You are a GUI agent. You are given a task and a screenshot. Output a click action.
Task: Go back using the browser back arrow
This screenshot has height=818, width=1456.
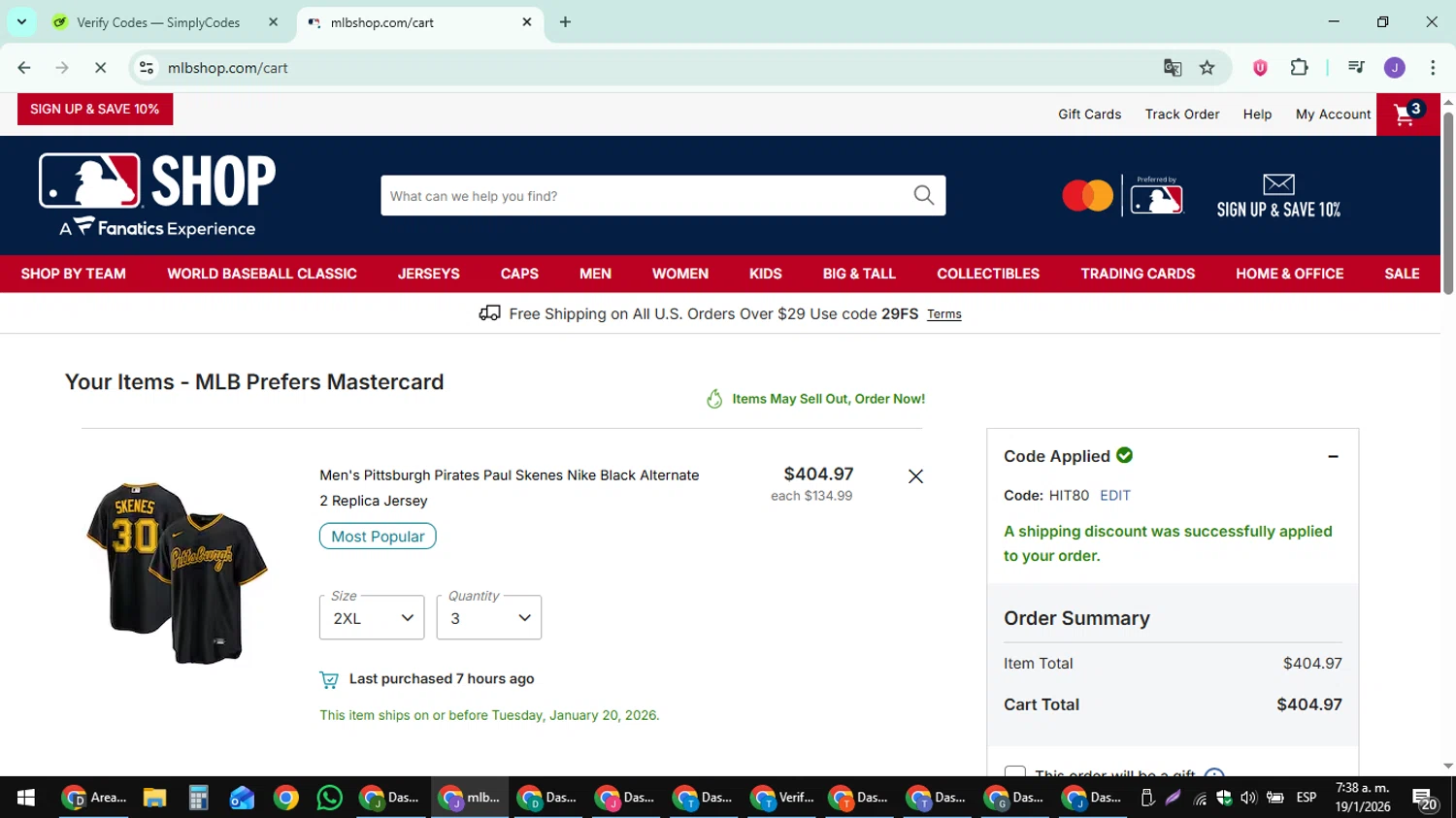(x=24, y=68)
